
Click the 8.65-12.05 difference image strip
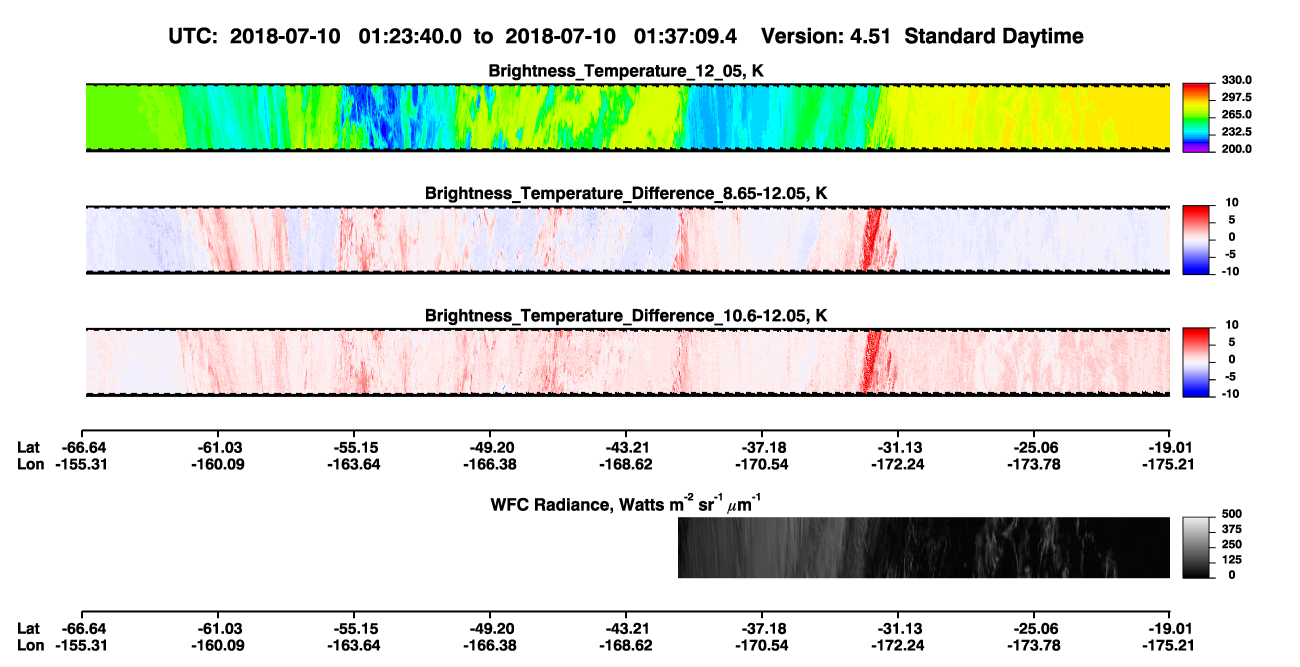[x=628, y=240]
